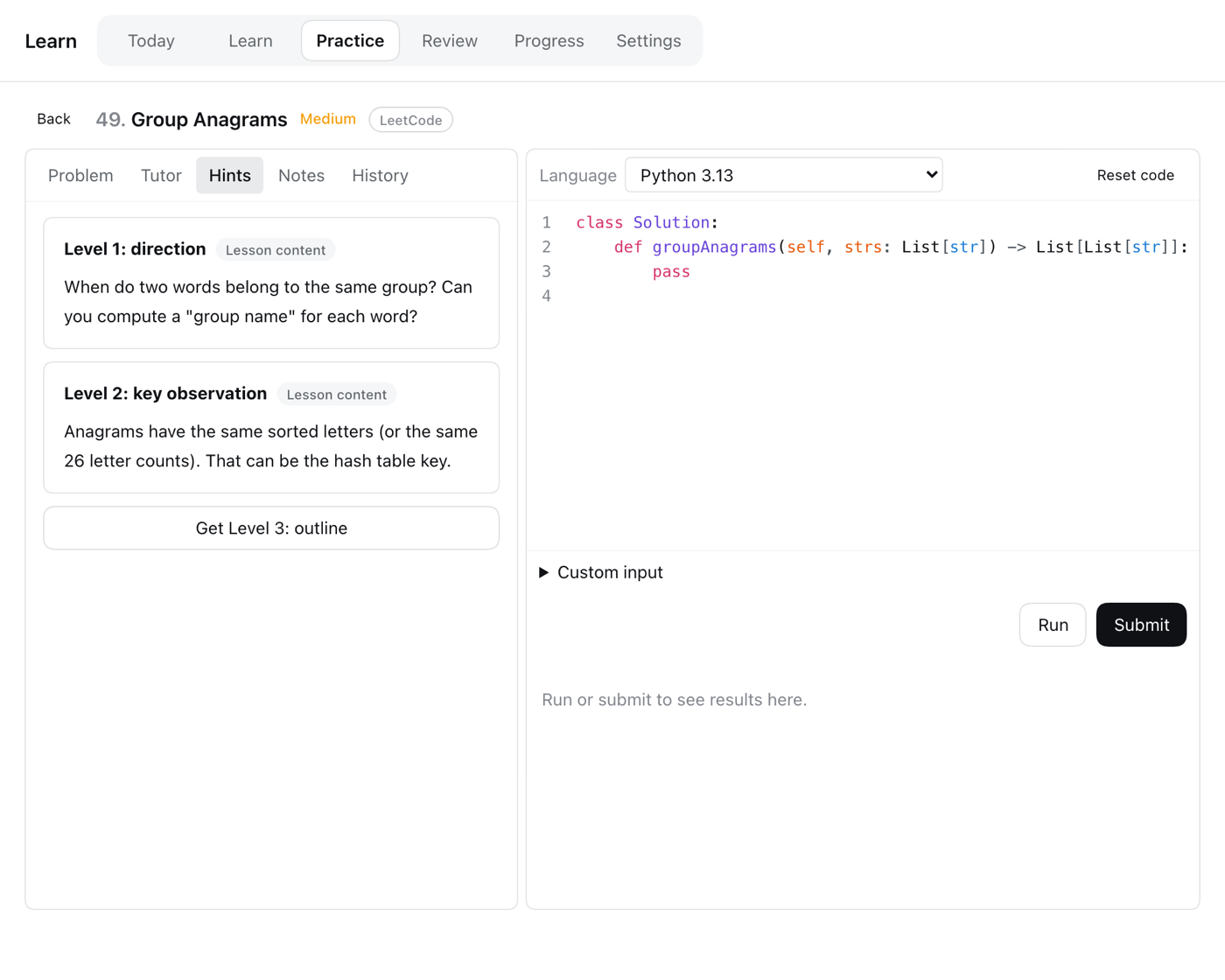Image resolution: width=1225 pixels, height=980 pixels.
Task: Open the Python 3.13 language dropdown
Action: 784,175
